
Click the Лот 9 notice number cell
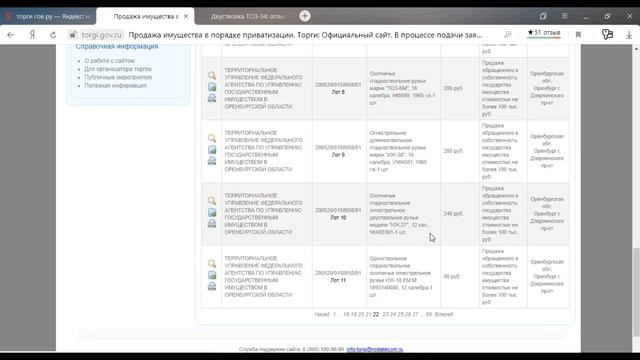[338, 151]
